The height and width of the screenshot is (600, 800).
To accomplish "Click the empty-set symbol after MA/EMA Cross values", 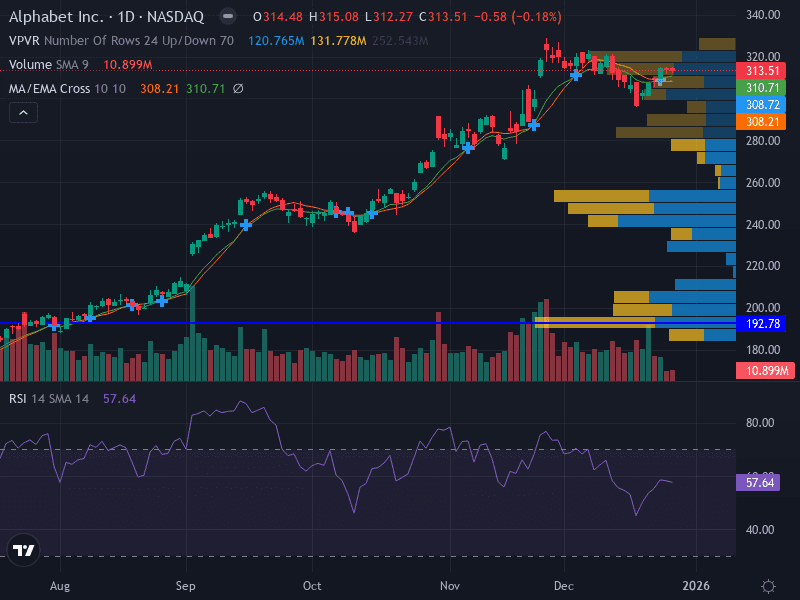I will click(238, 89).
